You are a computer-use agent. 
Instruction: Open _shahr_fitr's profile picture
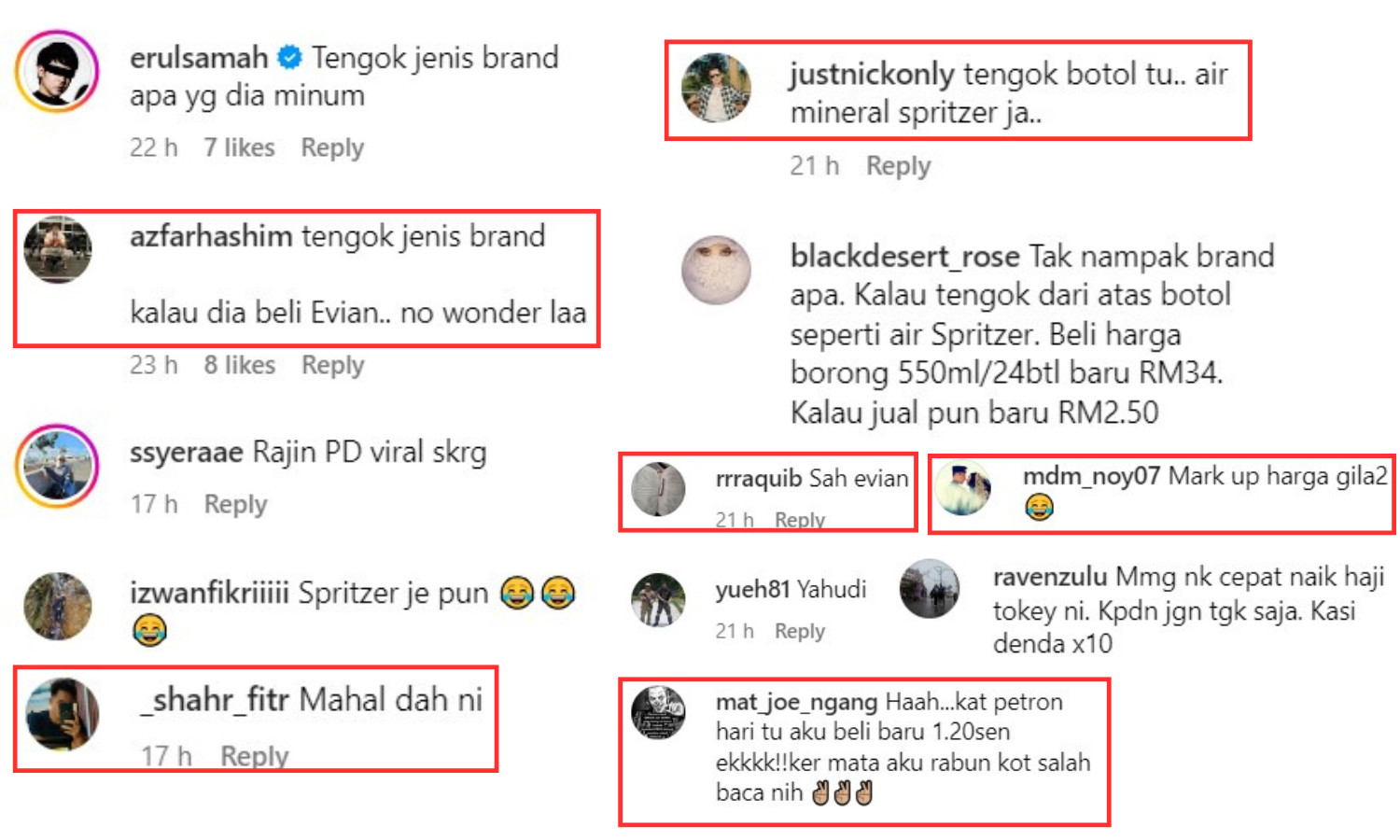point(63,714)
